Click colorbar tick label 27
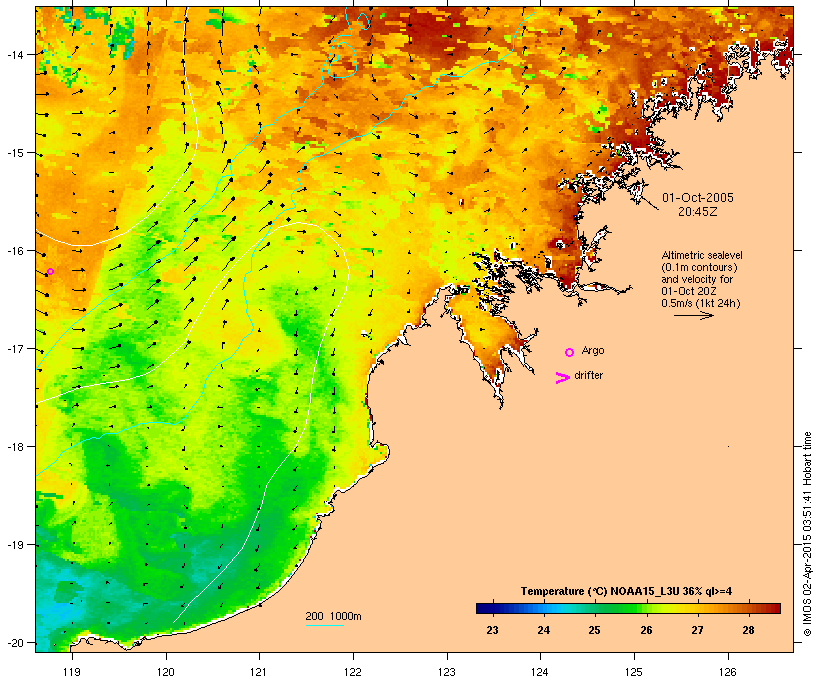 pyautogui.click(x=697, y=630)
